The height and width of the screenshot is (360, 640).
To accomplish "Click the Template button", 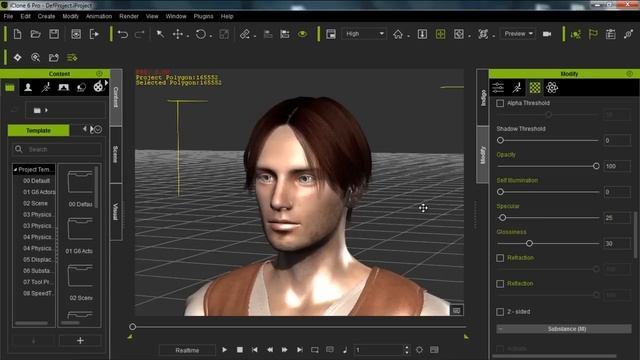I will click(39, 131).
